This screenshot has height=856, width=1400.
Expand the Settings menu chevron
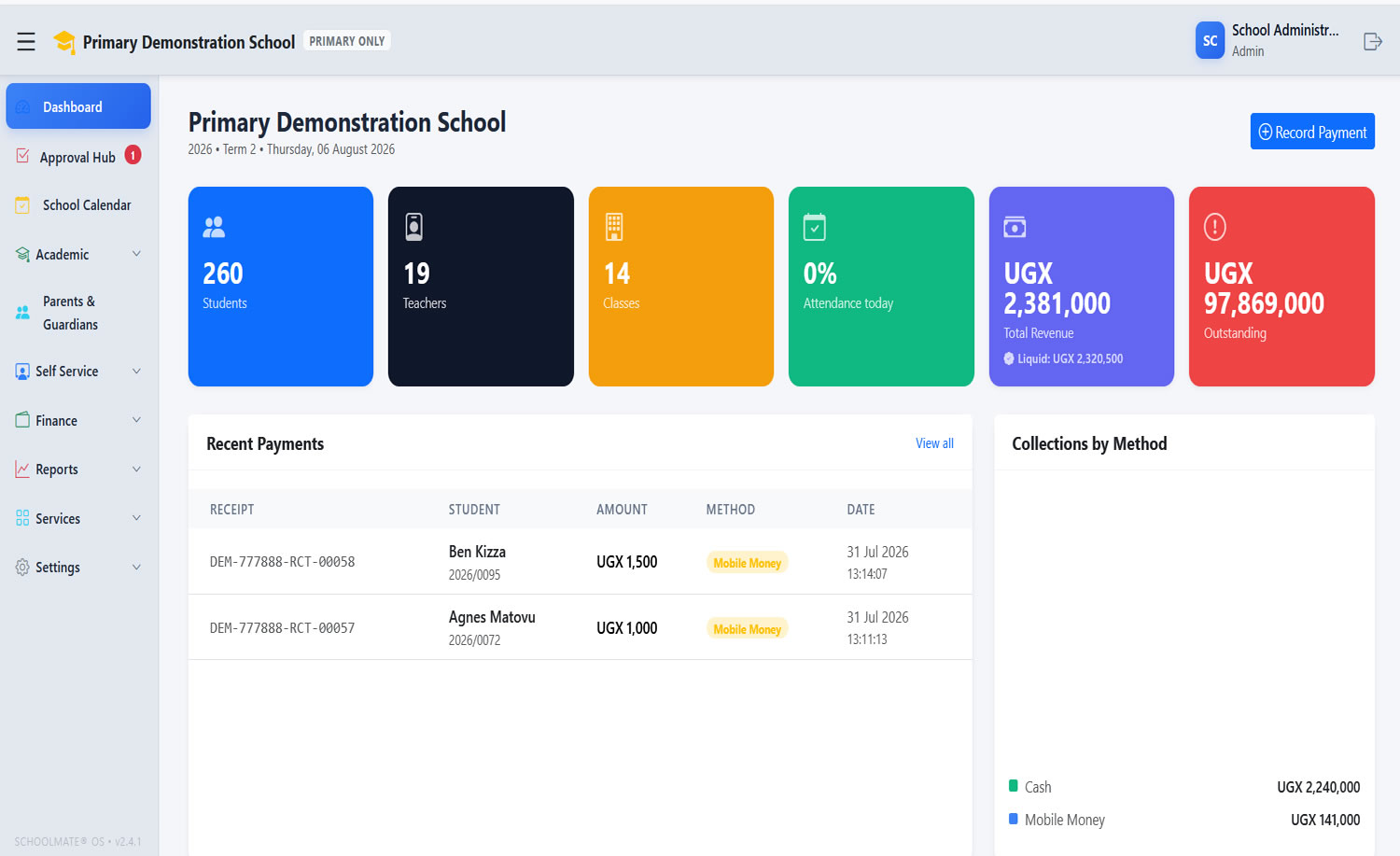[136, 568]
